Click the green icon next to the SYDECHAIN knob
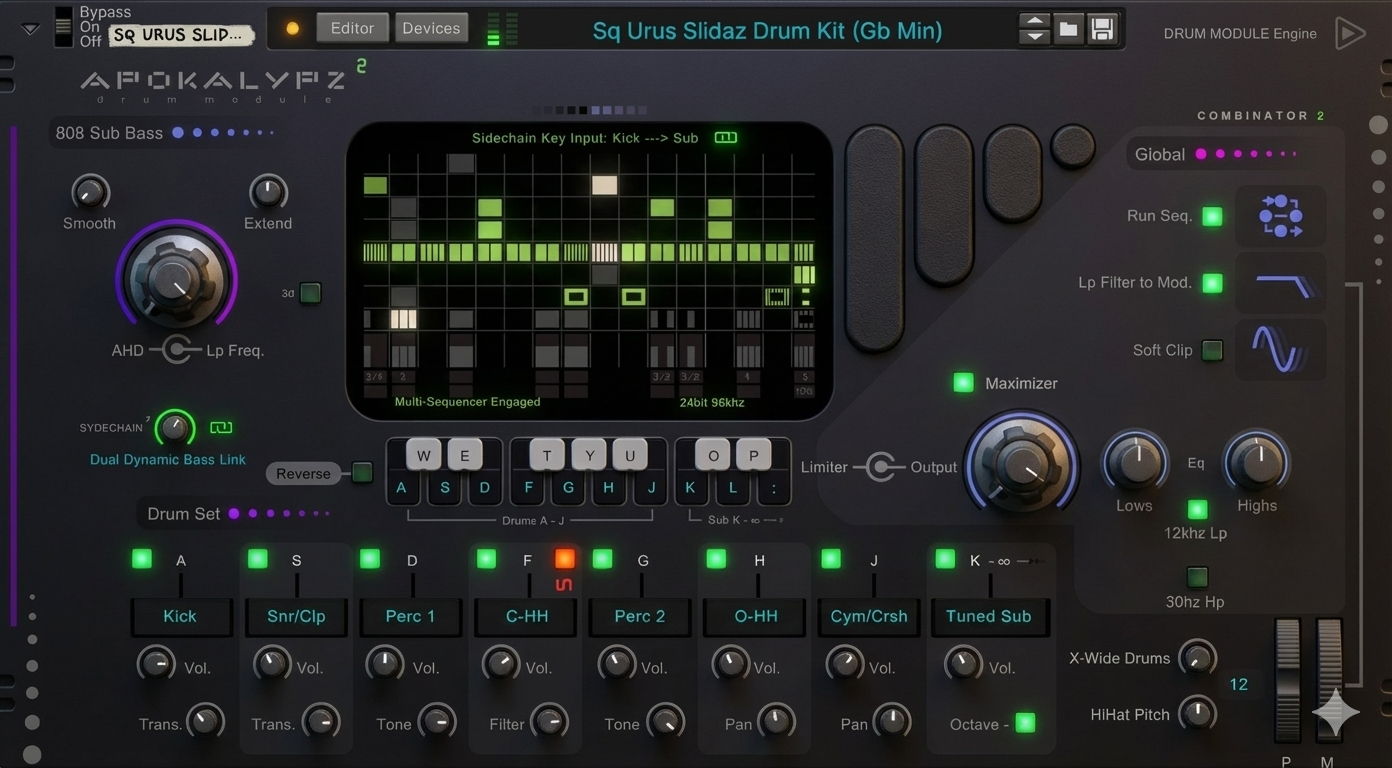Viewport: 1392px width, 768px height. pos(221,428)
